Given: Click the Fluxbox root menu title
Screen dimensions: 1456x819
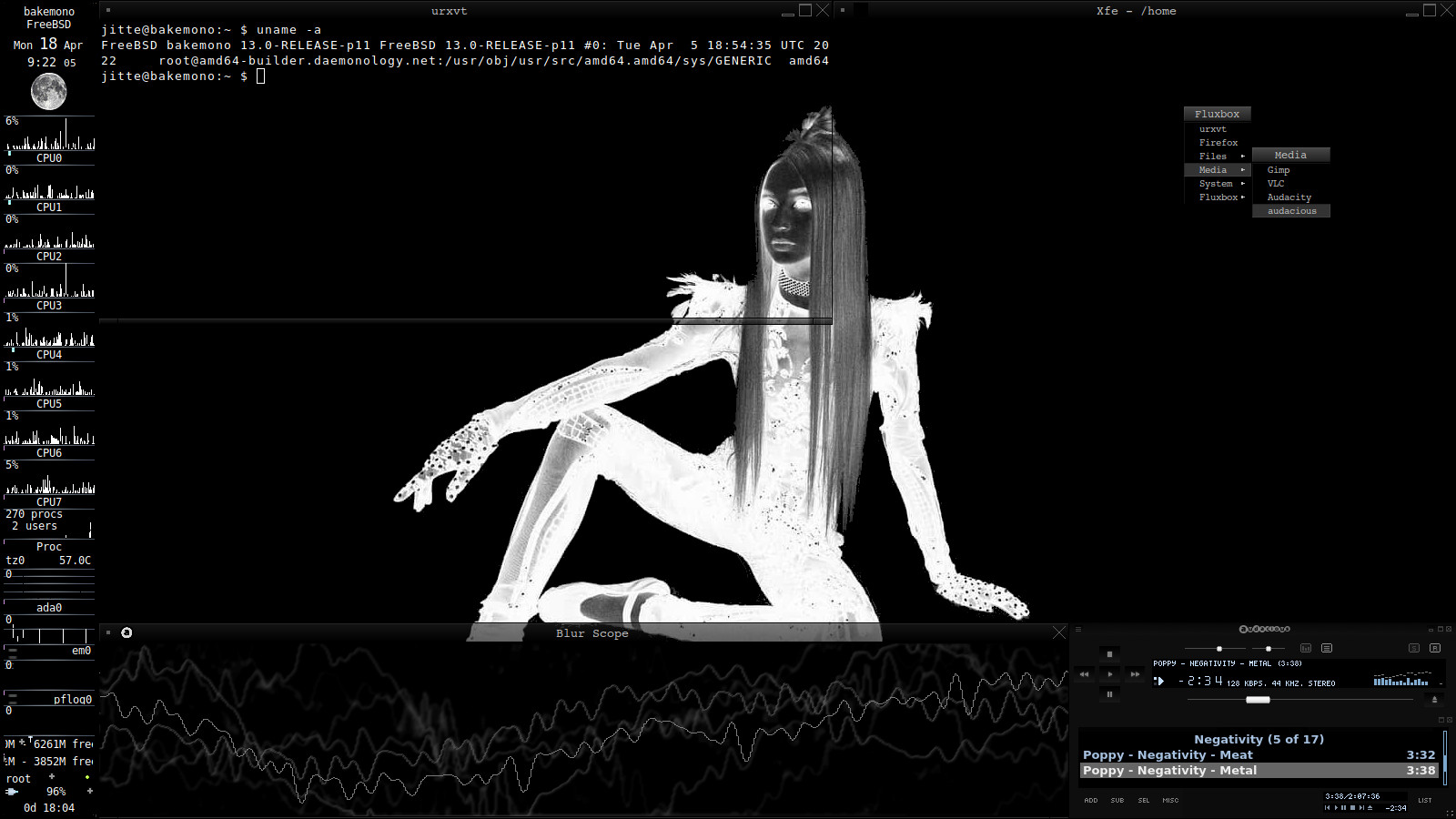Looking at the screenshot, I should click(x=1218, y=114).
